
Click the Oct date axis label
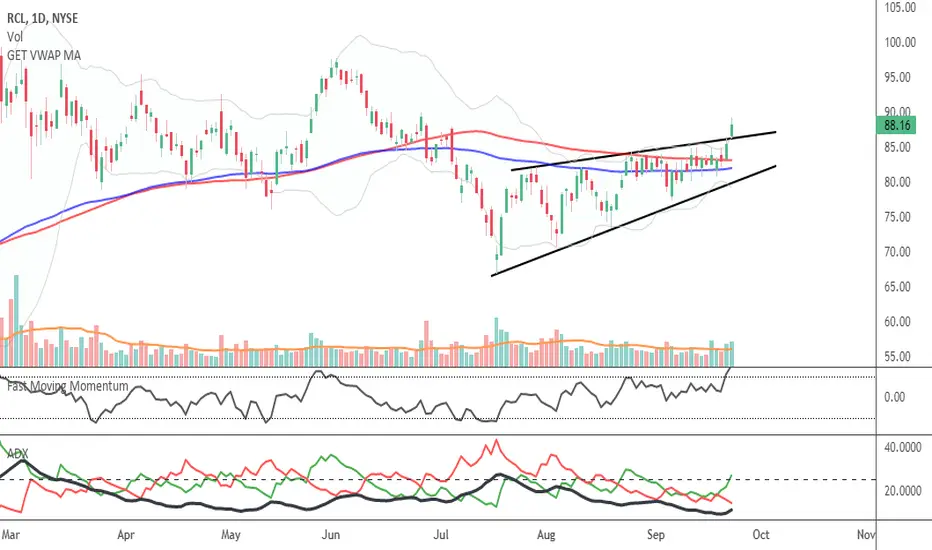761,535
